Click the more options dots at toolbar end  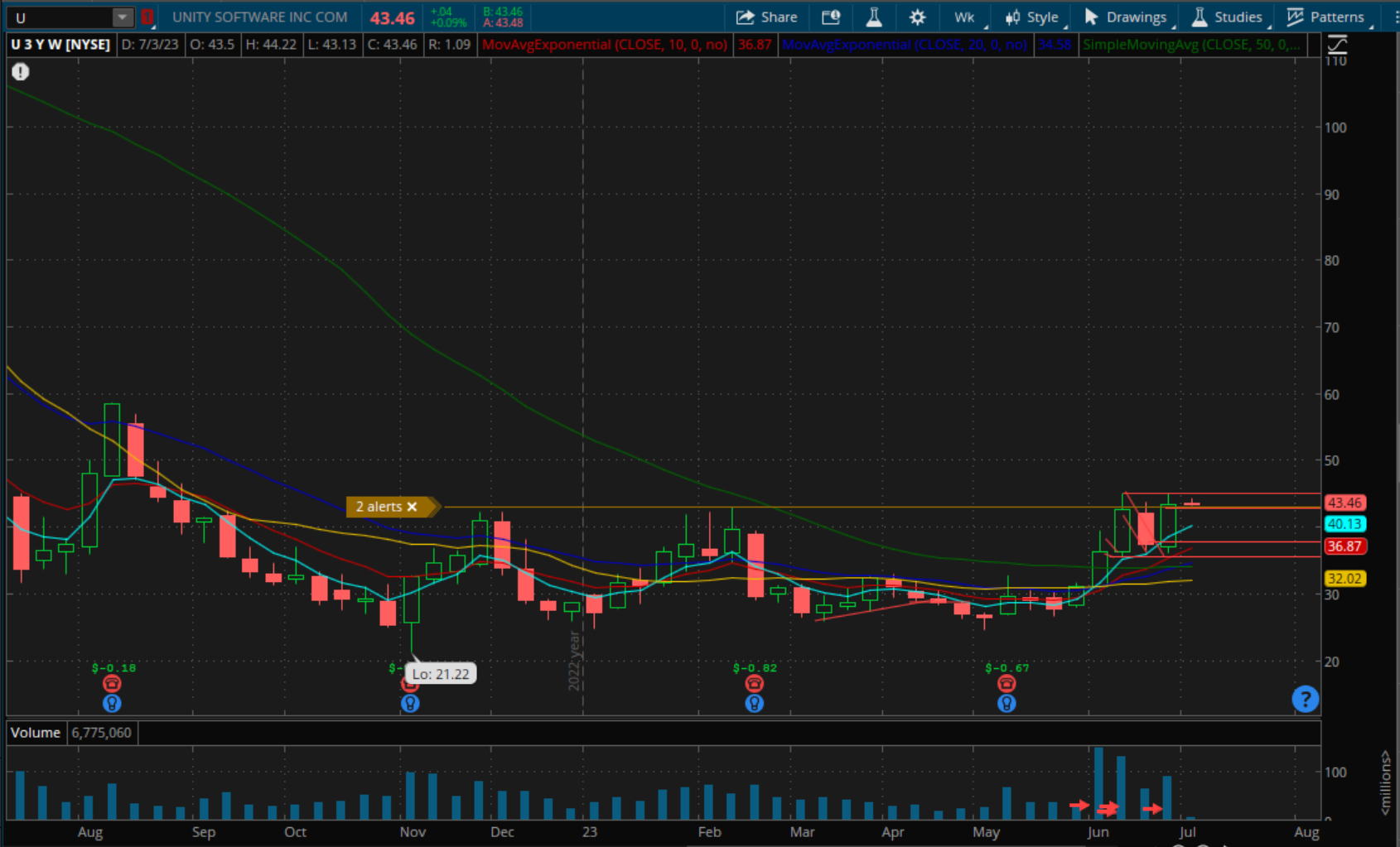(1396, 17)
